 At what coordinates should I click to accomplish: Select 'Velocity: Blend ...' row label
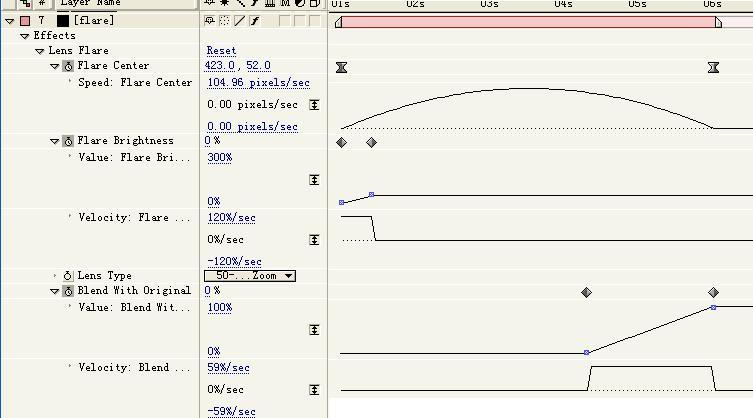tap(134, 368)
